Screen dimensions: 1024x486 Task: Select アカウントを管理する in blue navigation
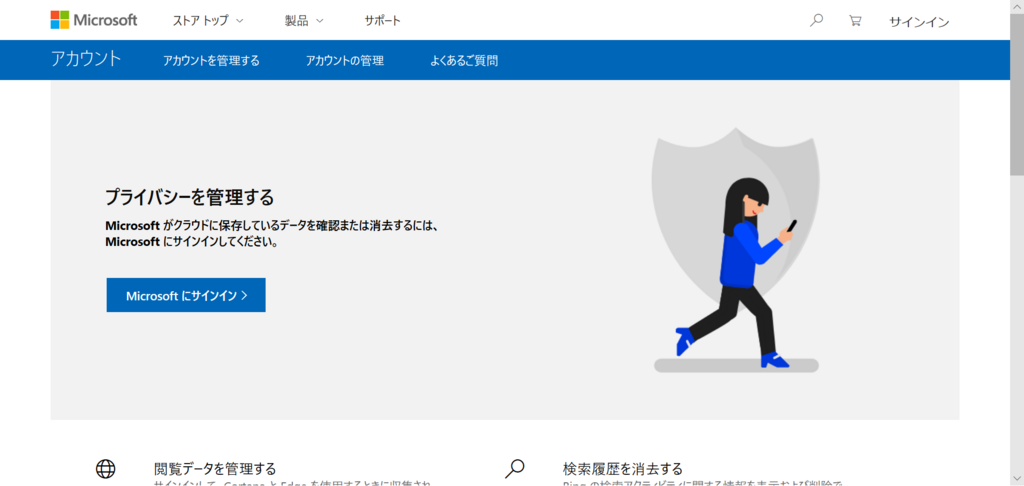211,61
